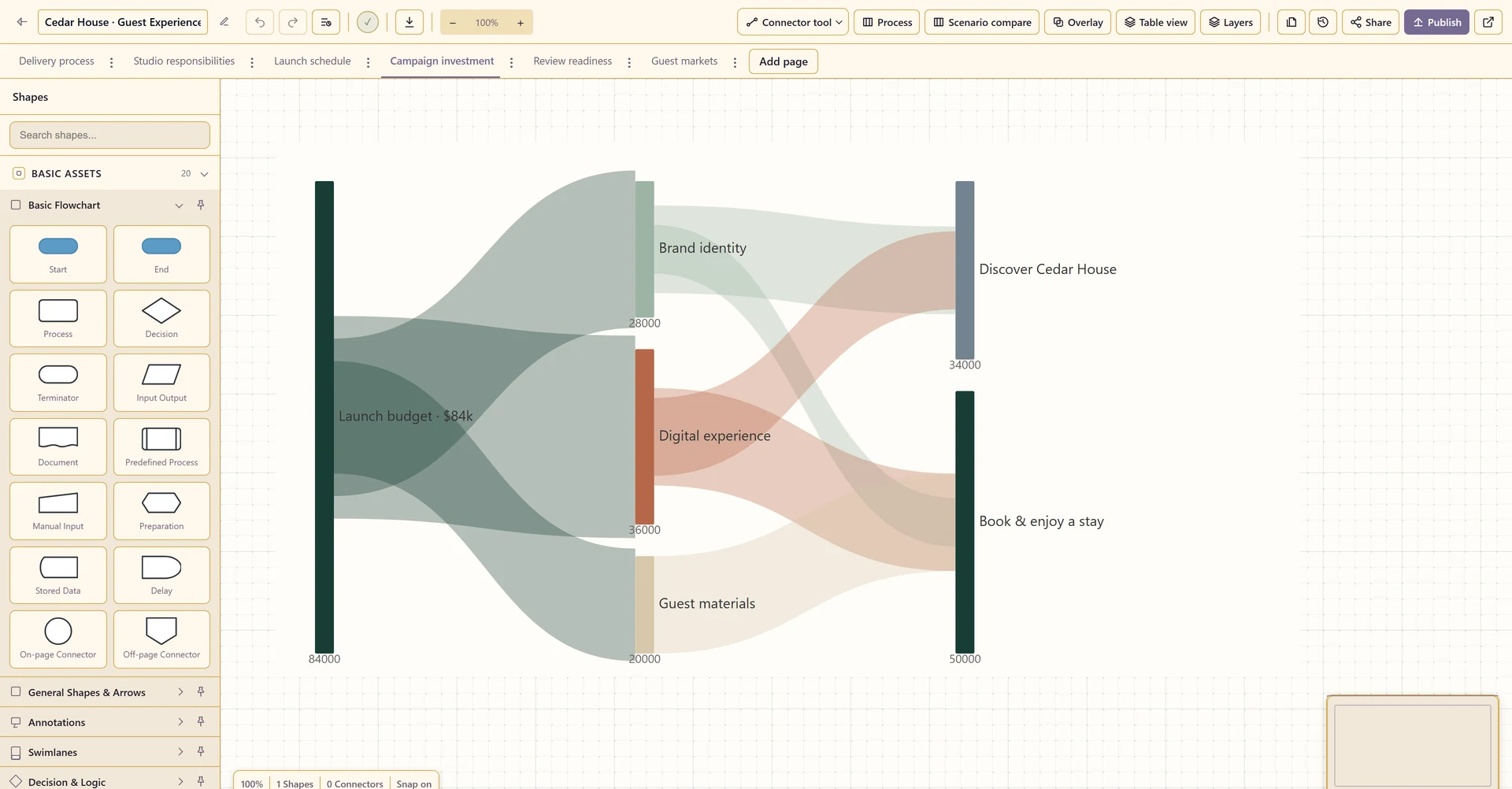Screen dimensions: 1512x789
Task: Toggle General Shapes & Arrows checkbox
Action: tap(16, 692)
